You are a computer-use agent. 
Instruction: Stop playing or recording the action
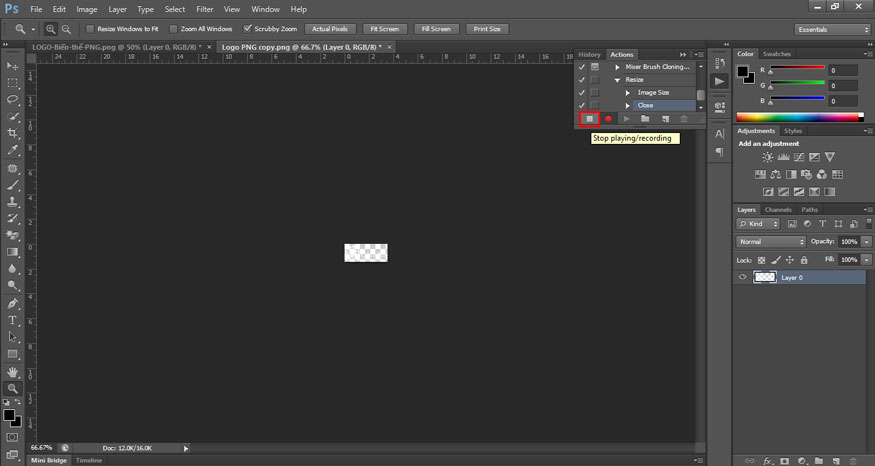click(x=589, y=119)
